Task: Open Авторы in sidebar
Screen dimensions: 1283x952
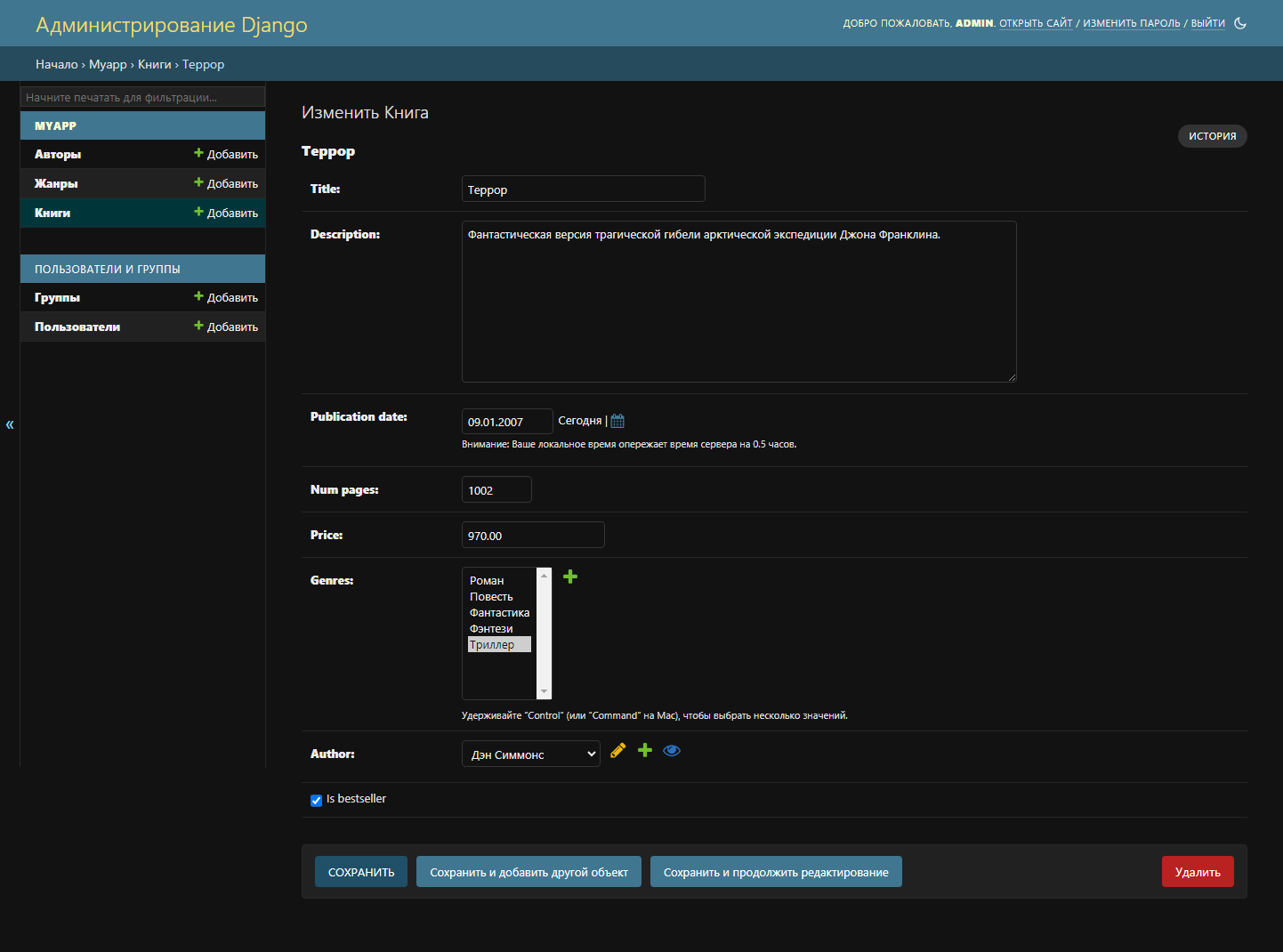Action: (58, 154)
